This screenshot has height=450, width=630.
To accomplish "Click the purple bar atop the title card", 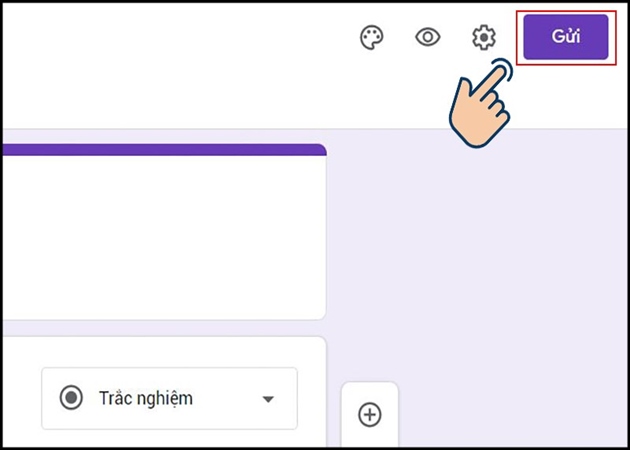I will coord(163,149).
